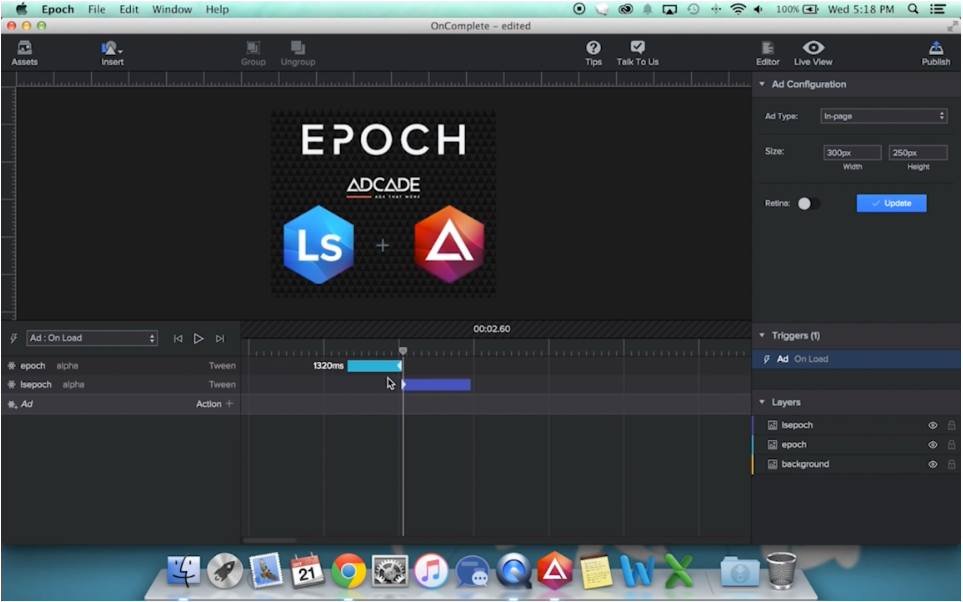Click the lightning trigger icon beside Ad: On Load
The width and height of the screenshot is (963, 602).
(14, 338)
